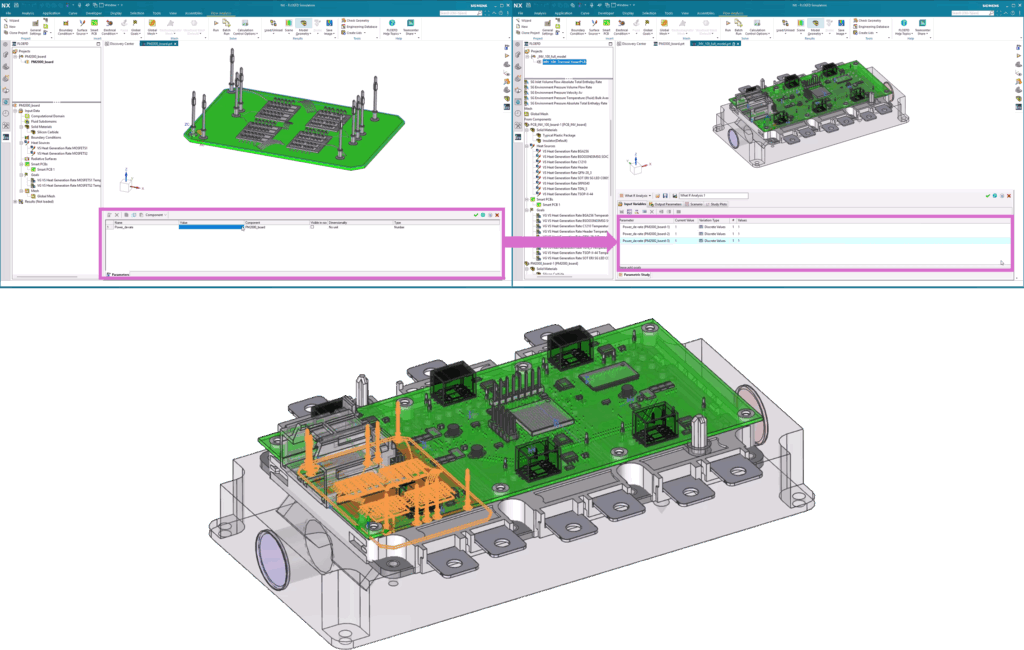Open Global Mesh in the left NX ribbon
This screenshot has width=1024, height=650.
point(152,27)
